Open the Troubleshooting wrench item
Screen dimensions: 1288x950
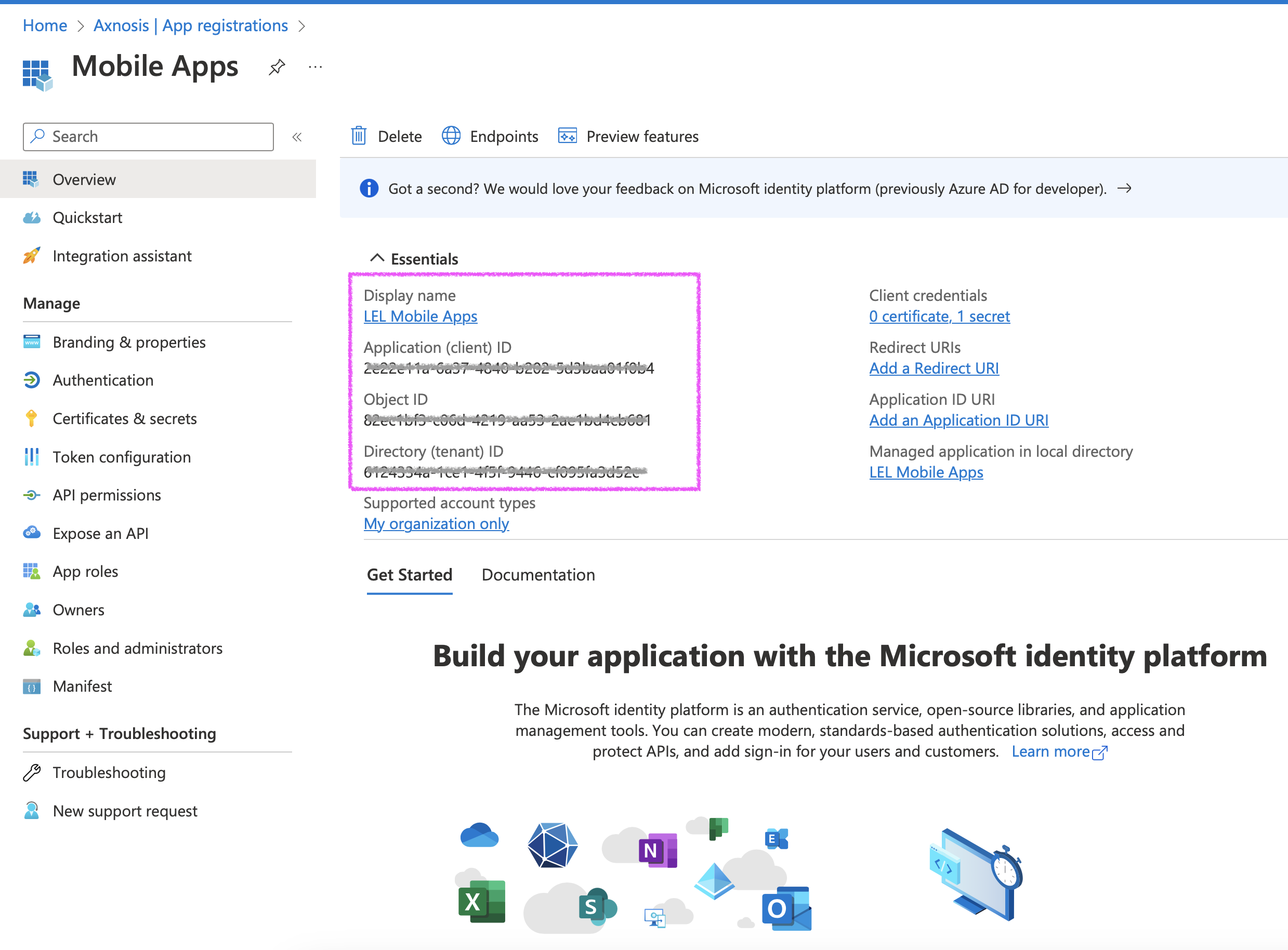(x=109, y=772)
